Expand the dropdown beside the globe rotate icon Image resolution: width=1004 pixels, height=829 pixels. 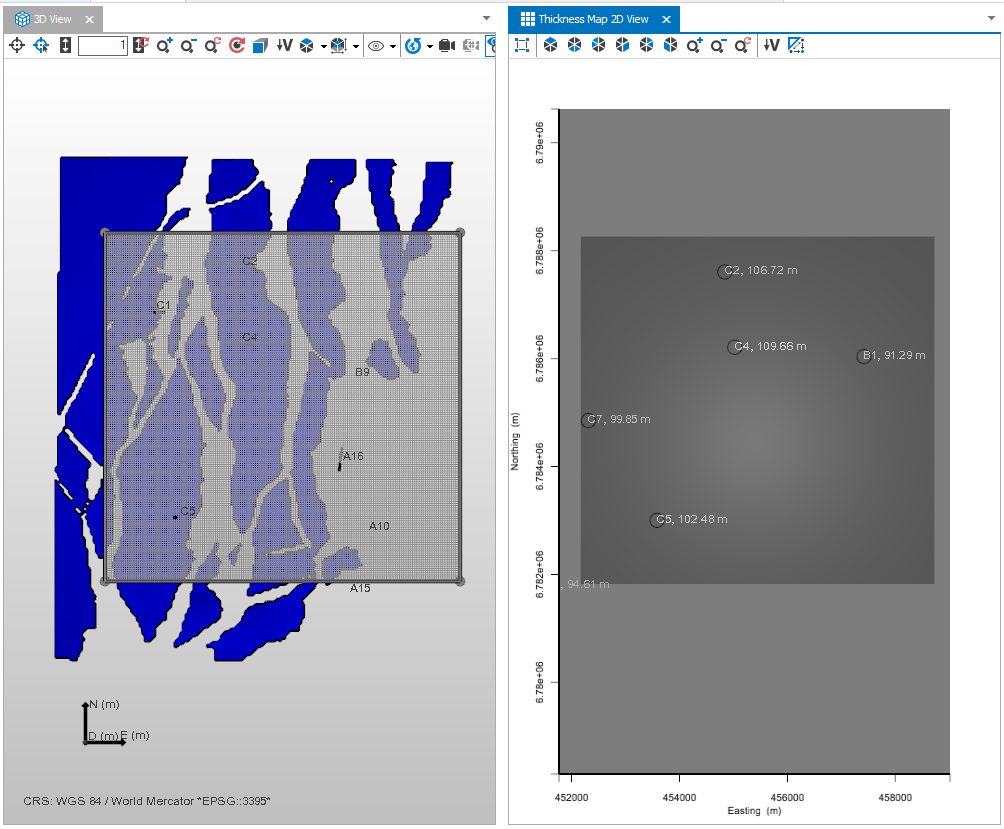tap(429, 46)
